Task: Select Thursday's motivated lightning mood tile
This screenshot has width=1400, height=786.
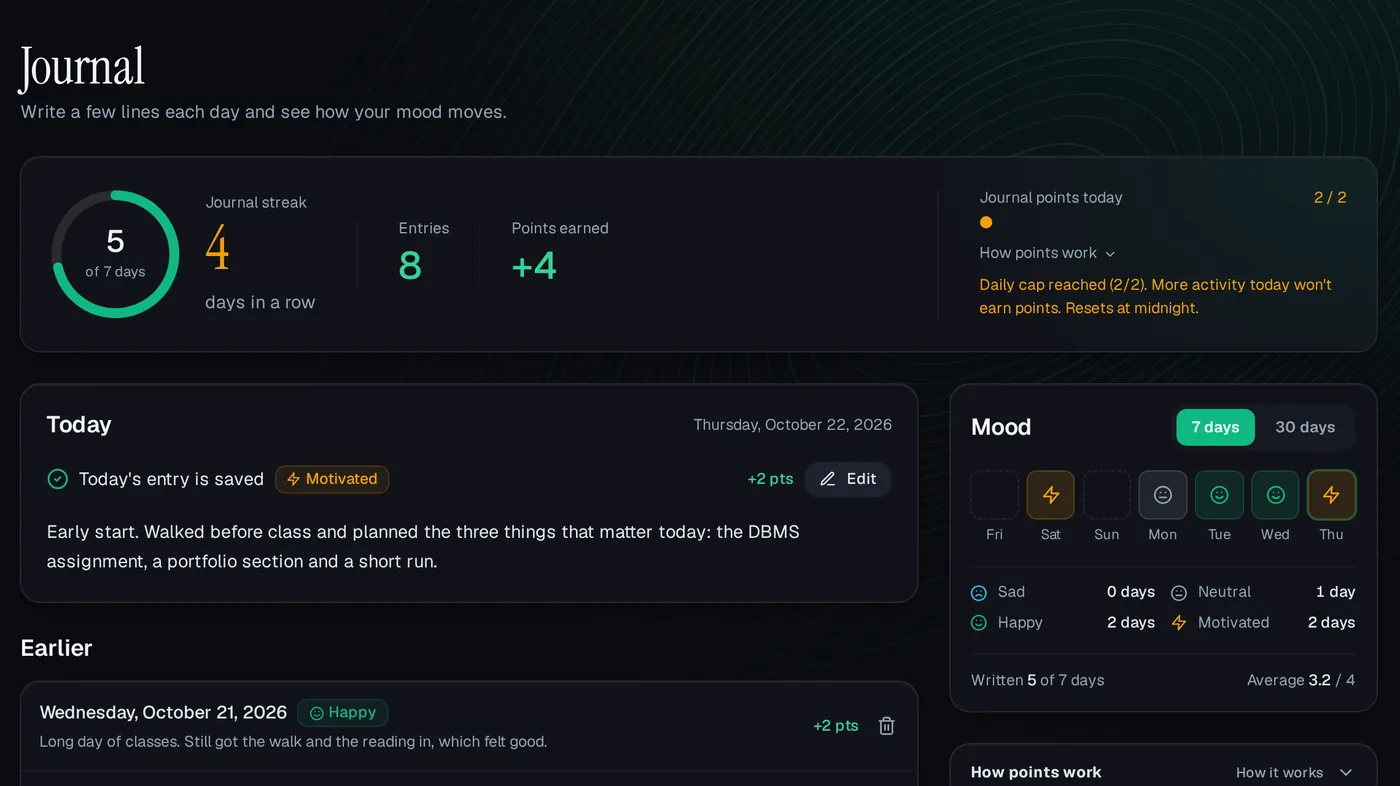Action: click(x=1331, y=495)
